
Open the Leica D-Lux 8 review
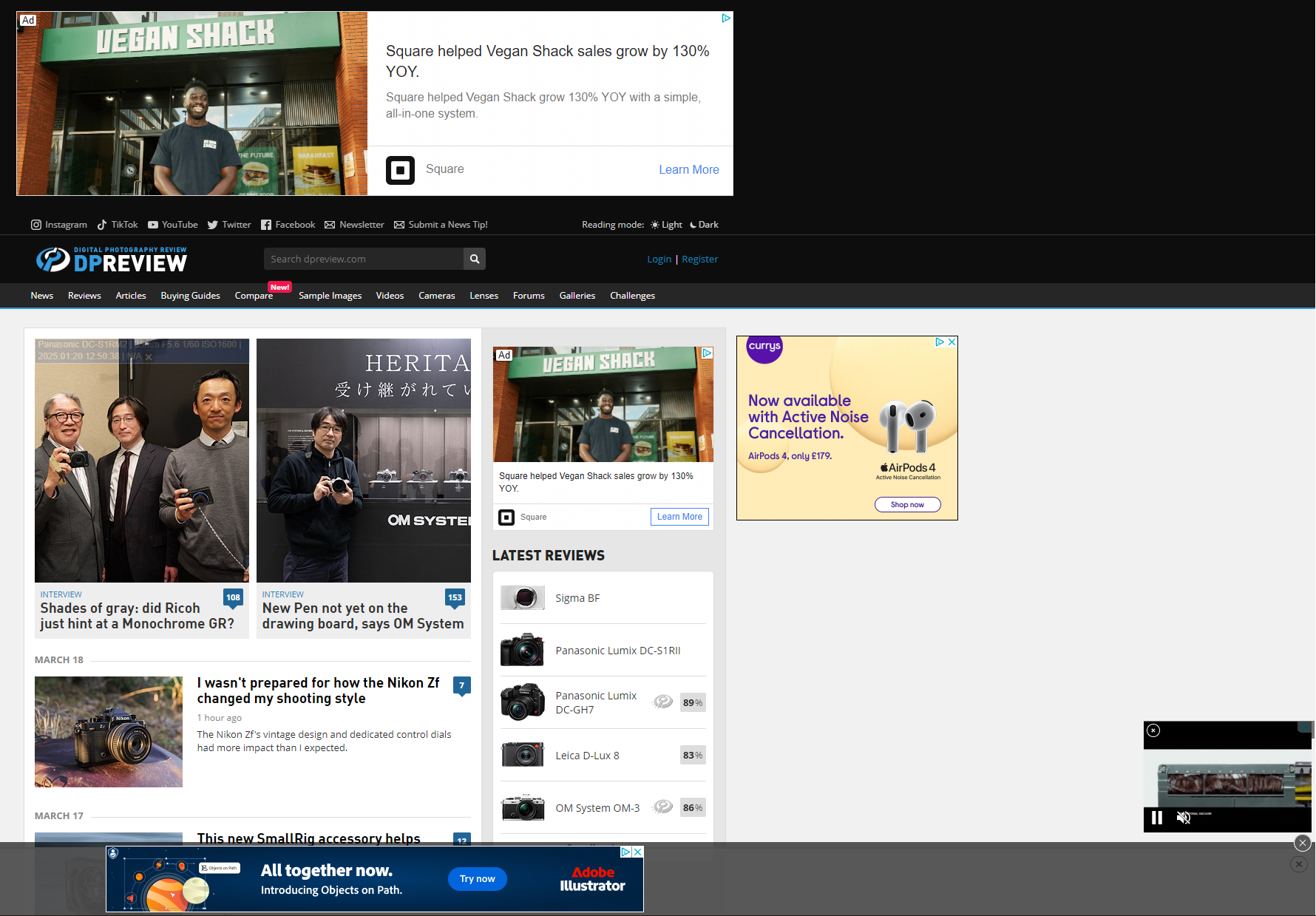pyautogui.click(x=587, y=756)
